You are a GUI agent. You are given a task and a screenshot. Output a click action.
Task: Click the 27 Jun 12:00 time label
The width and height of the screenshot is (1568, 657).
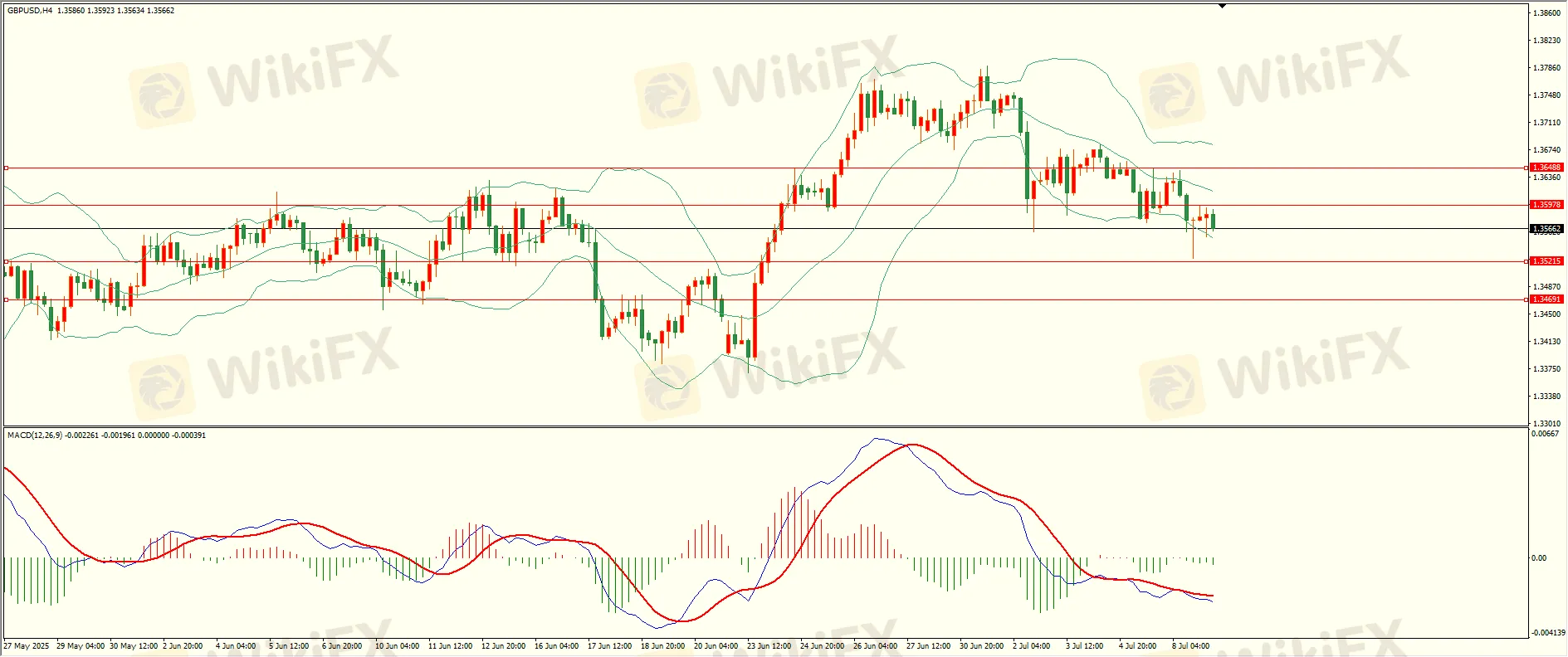pos(929,646)
